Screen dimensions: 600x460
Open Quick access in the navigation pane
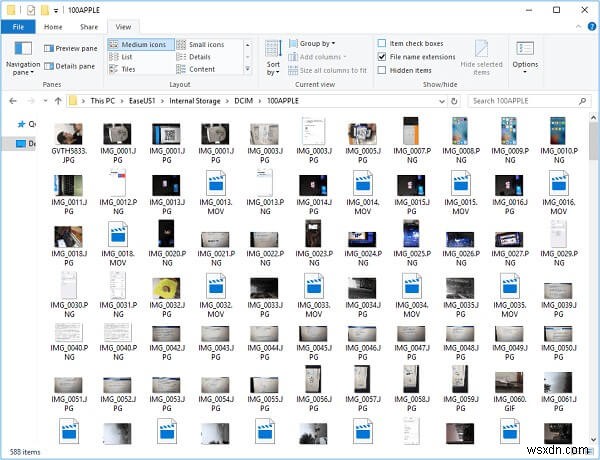(x=26, y=124)
